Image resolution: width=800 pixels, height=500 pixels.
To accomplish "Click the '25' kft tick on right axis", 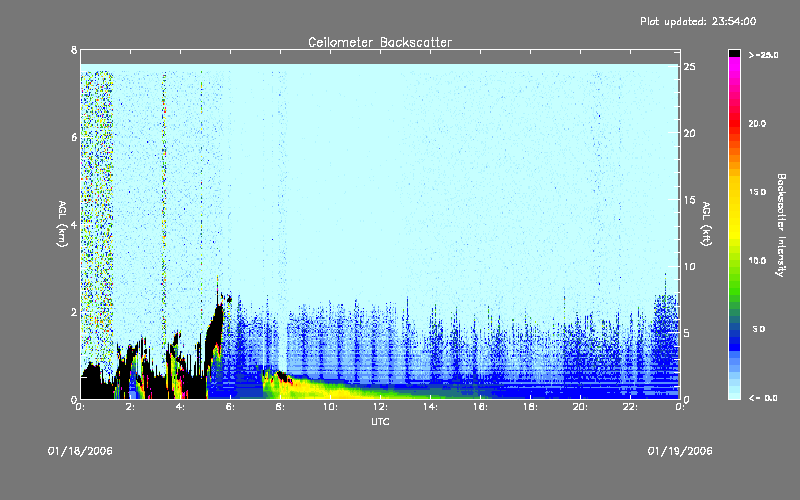I will pyautogui.click(x=689, y=67).
